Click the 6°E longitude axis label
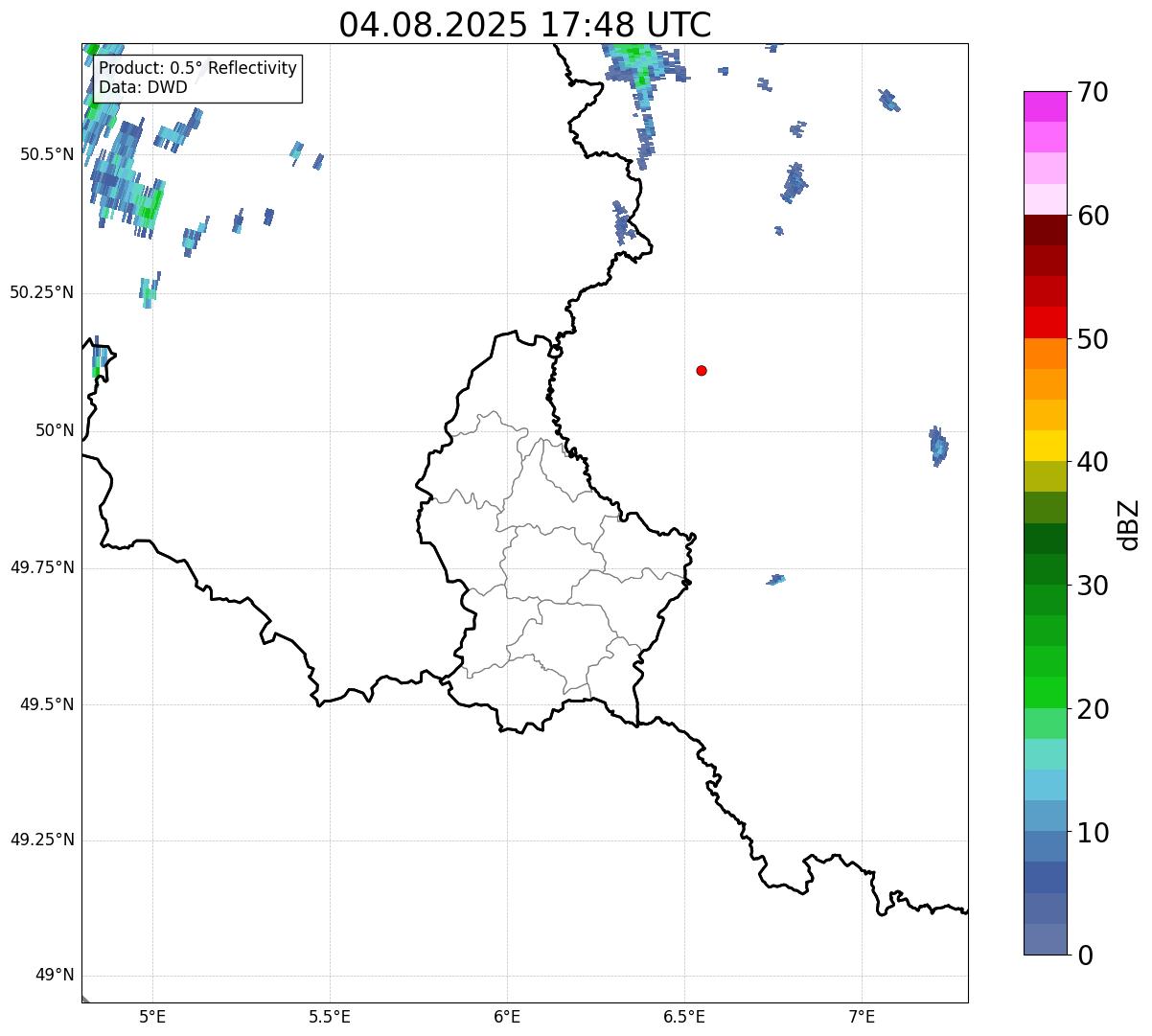The width and height of the screenshot is (1152, 1036). (x=507, y=1016)
